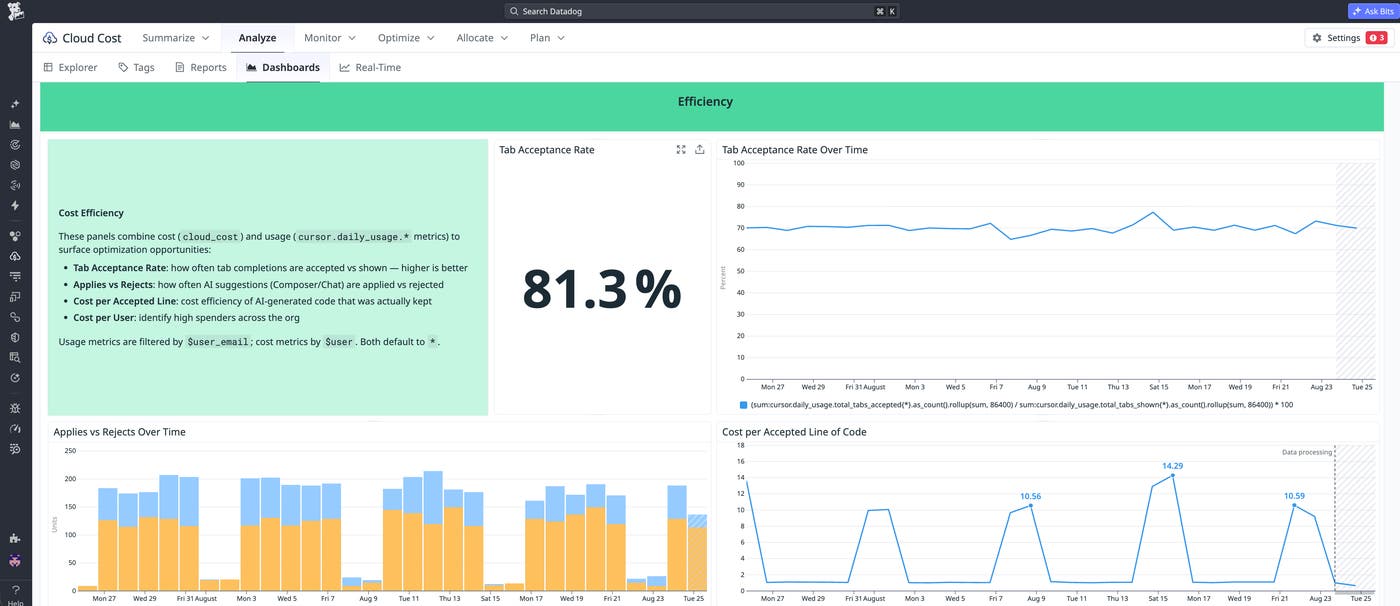
Task: Open the Summarize dropdown menu
Action: click(x=176, y=38)
